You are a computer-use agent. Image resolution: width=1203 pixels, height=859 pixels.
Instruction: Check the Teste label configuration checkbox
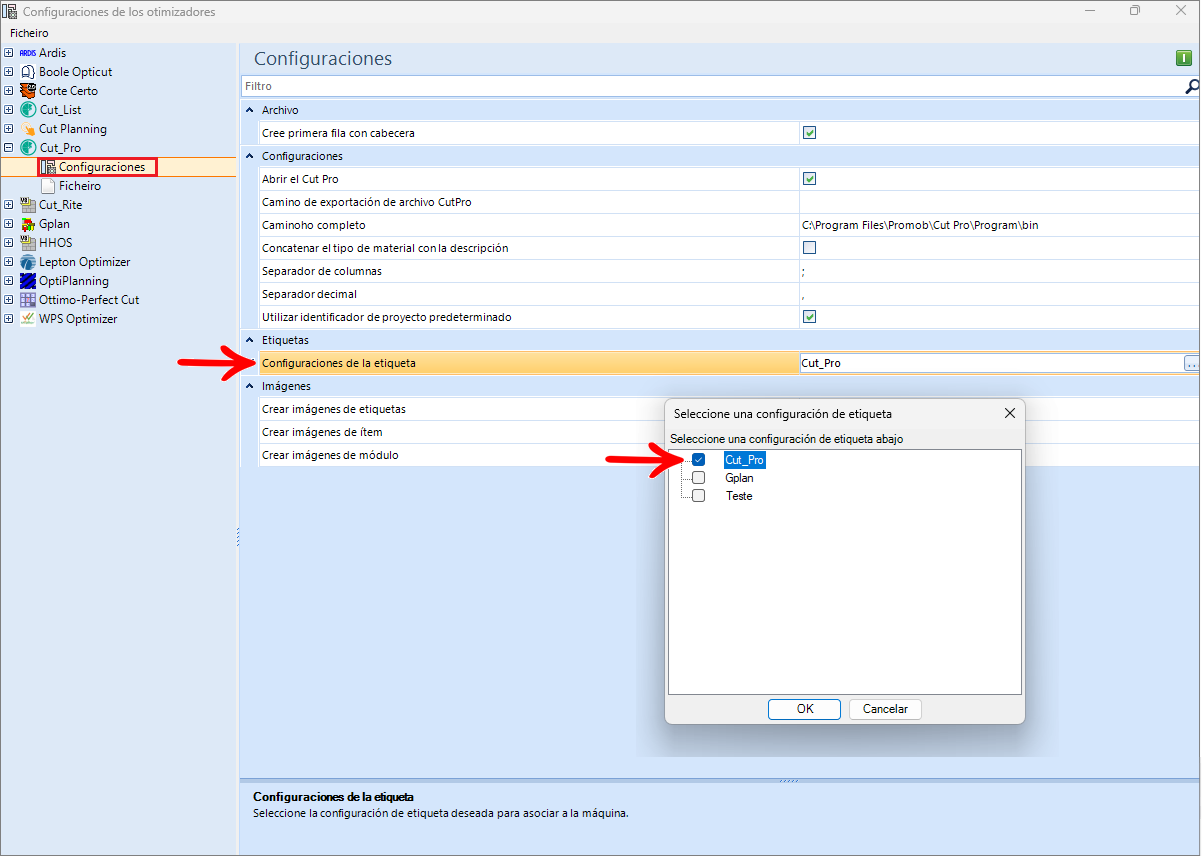(698, 496)
